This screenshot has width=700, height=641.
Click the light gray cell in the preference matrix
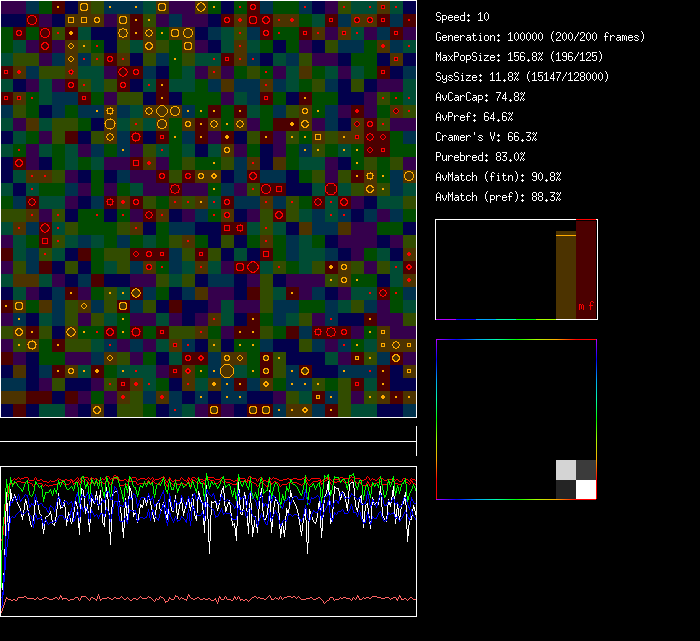pos(566,470)
